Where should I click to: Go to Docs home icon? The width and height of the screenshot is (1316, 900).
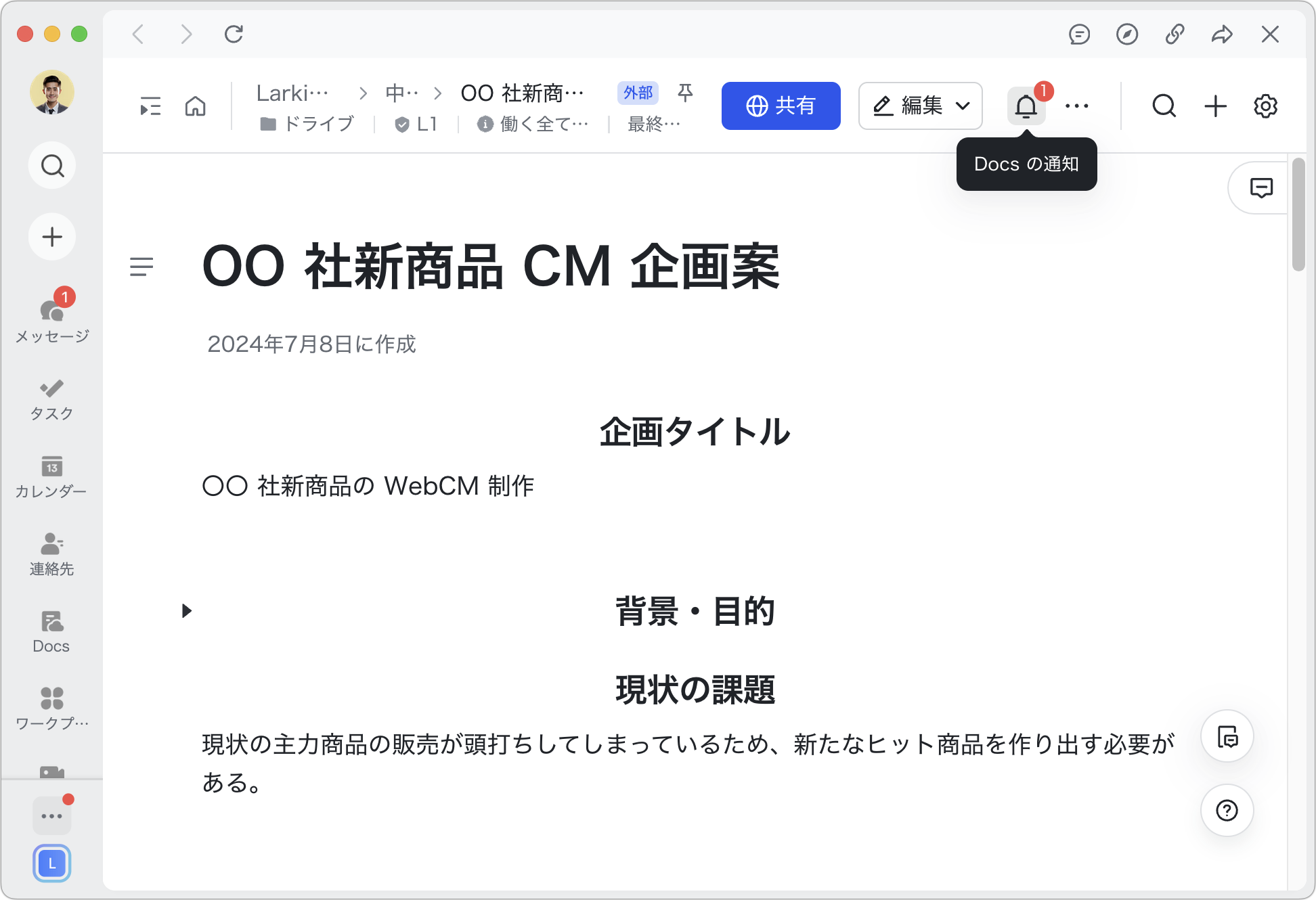pyautogui.click(x=195, y=106)
